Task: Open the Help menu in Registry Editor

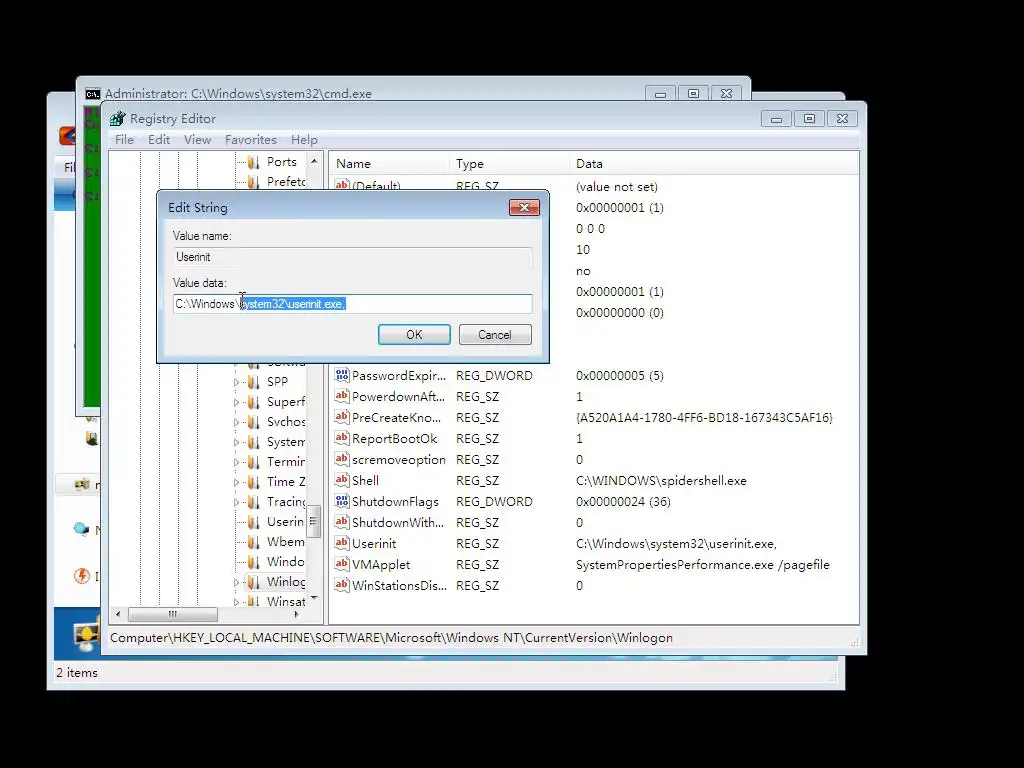Action: coord(304,140)
